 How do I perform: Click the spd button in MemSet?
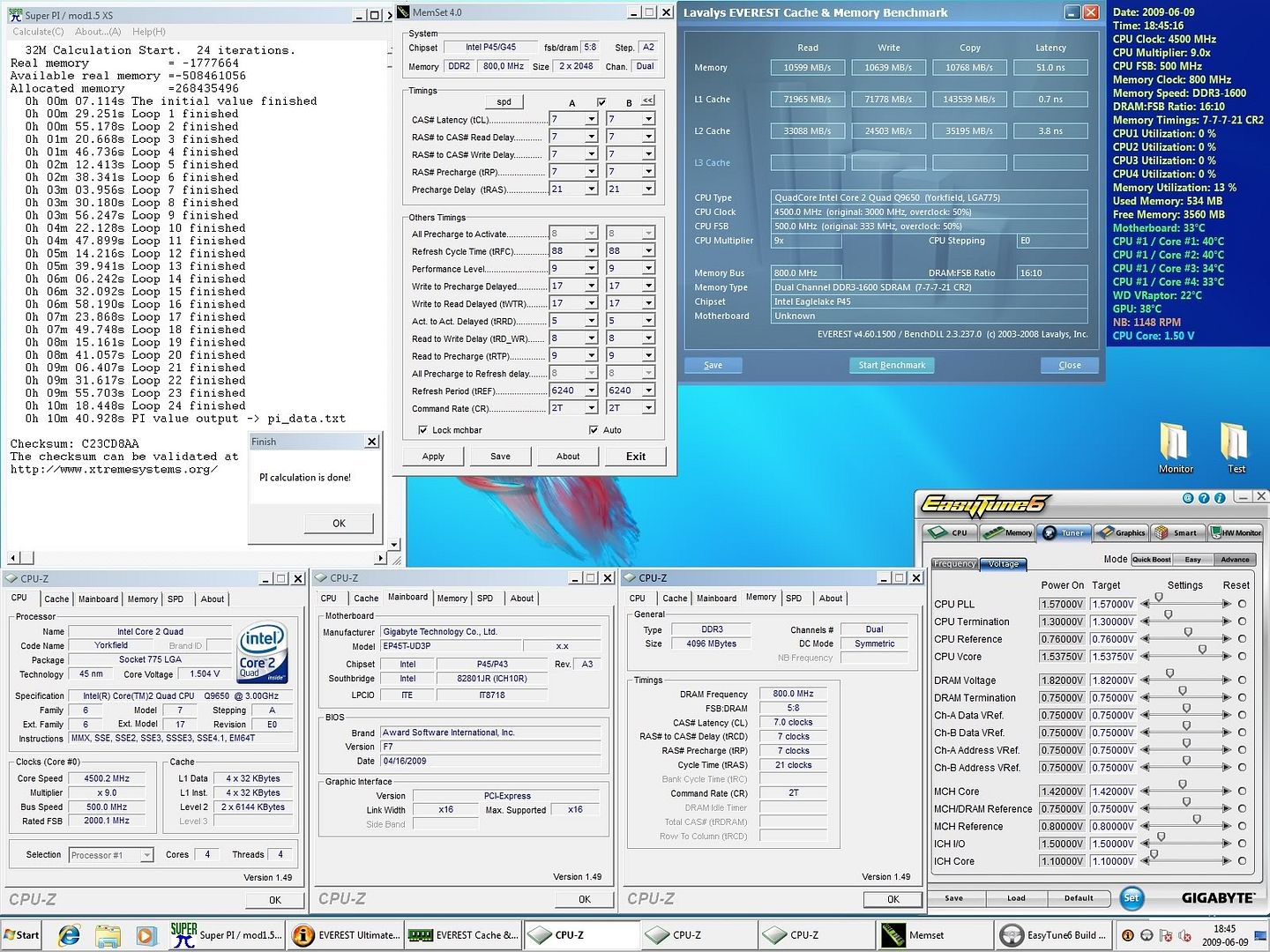[504, 102]
